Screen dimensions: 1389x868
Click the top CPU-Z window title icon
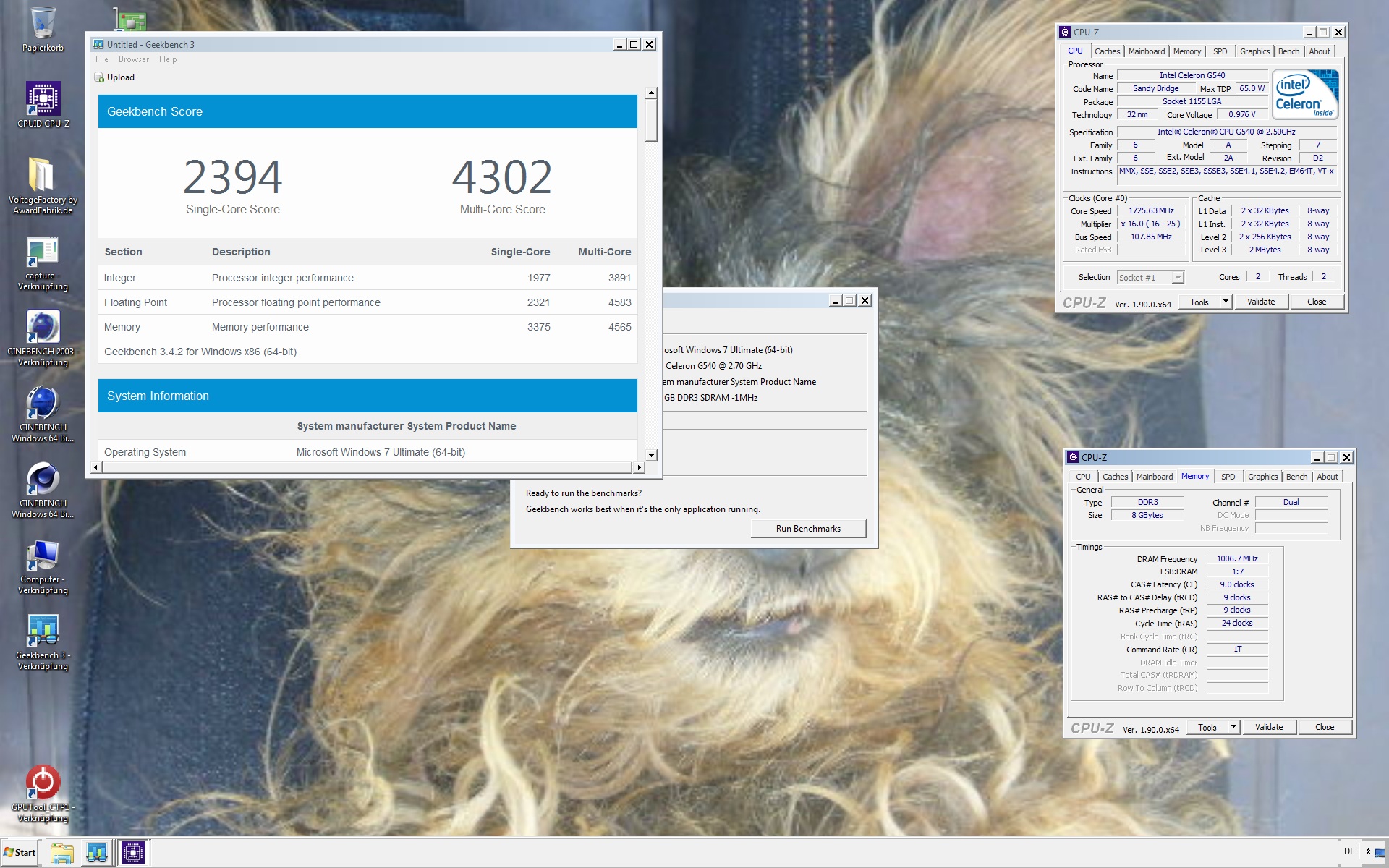tap(1065, 32)
